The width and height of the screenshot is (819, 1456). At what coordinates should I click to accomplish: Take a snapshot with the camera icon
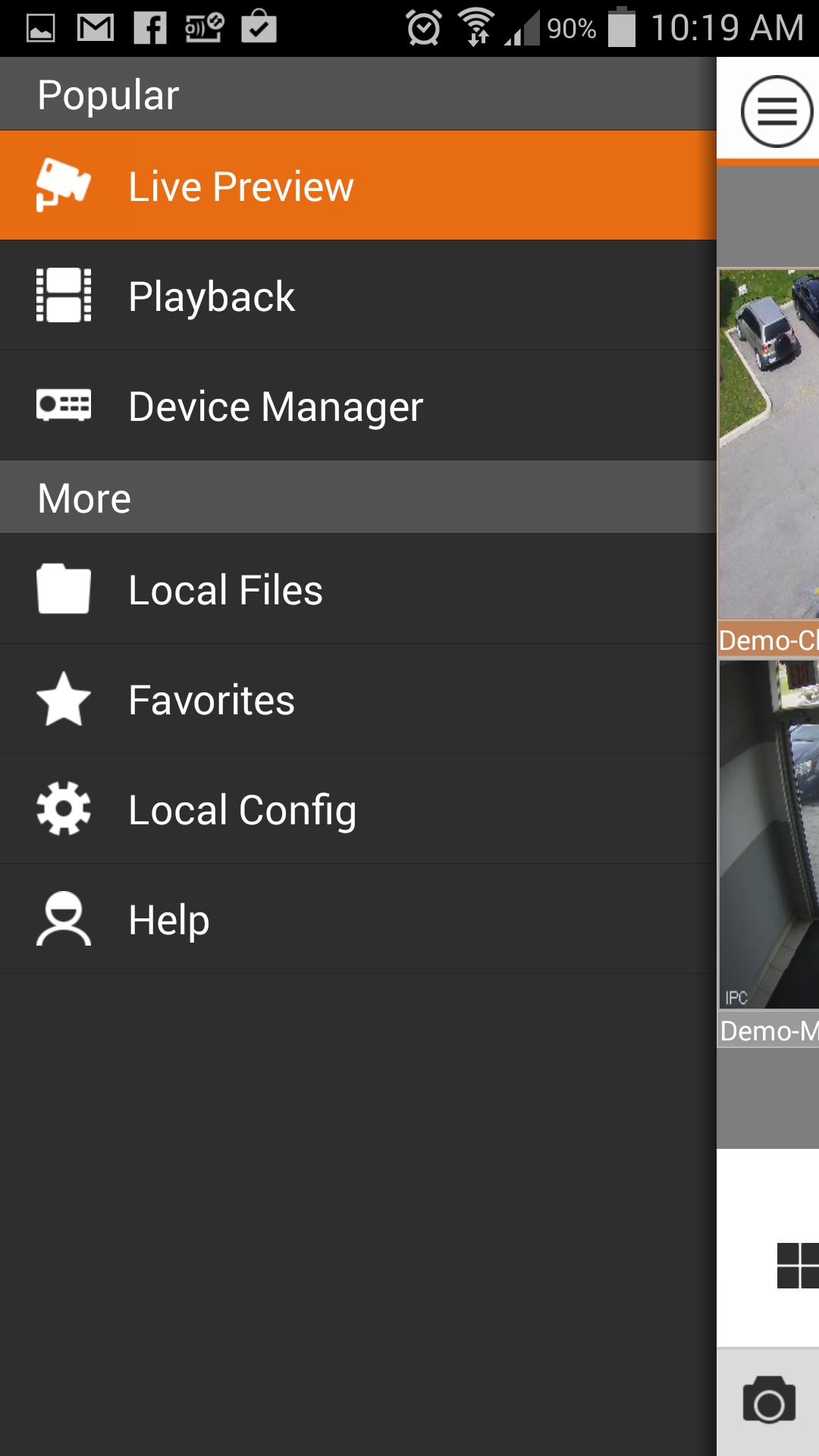769,1401
